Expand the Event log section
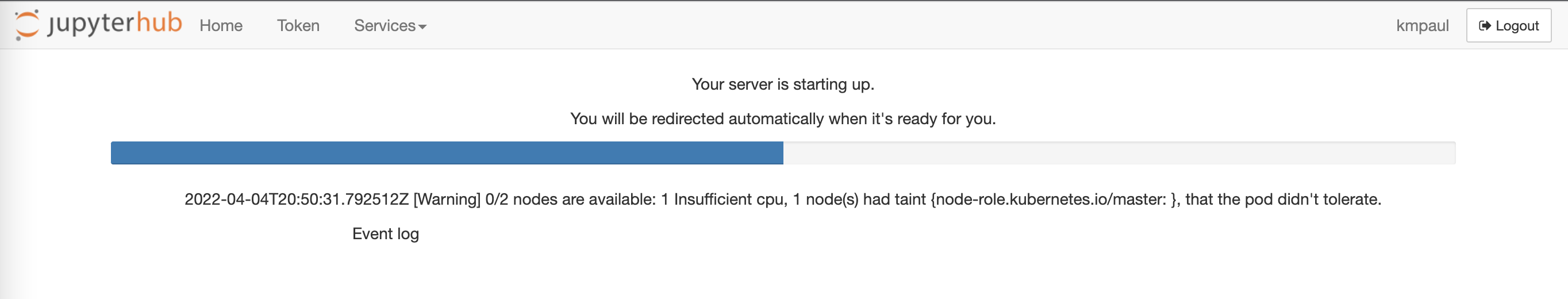The width and height of the screenshot is (1568, 299). (x=385, y=234)
